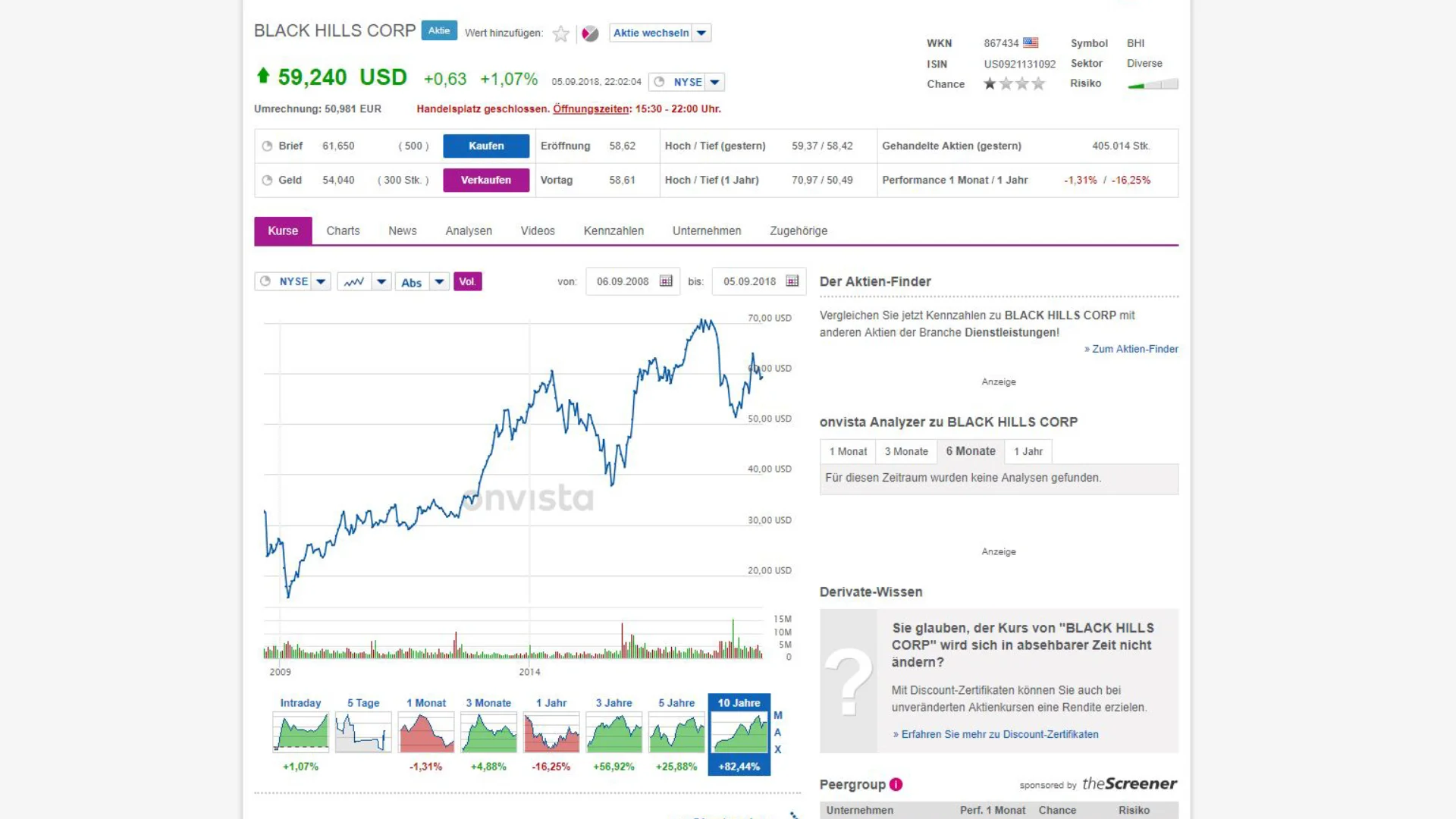This screenshot has height=819, width=1456.
Task: Select the 3 Monate analyzer tab
Action: pos(906,452)
